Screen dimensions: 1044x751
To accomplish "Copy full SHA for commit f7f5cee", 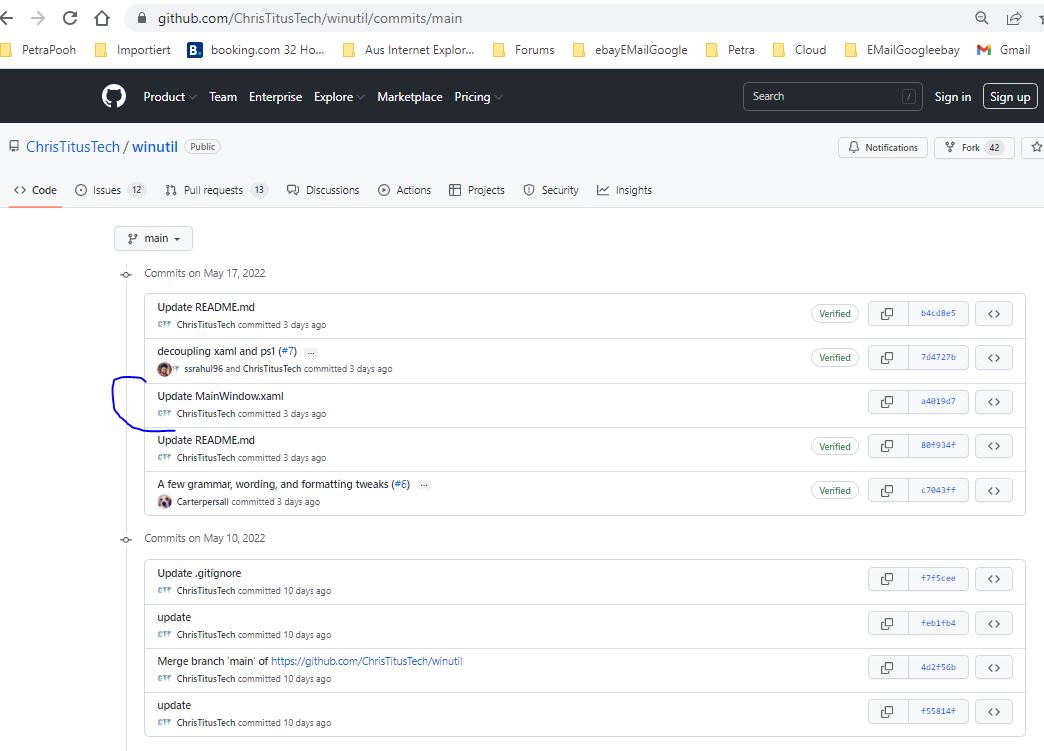I will click(888, 579).
